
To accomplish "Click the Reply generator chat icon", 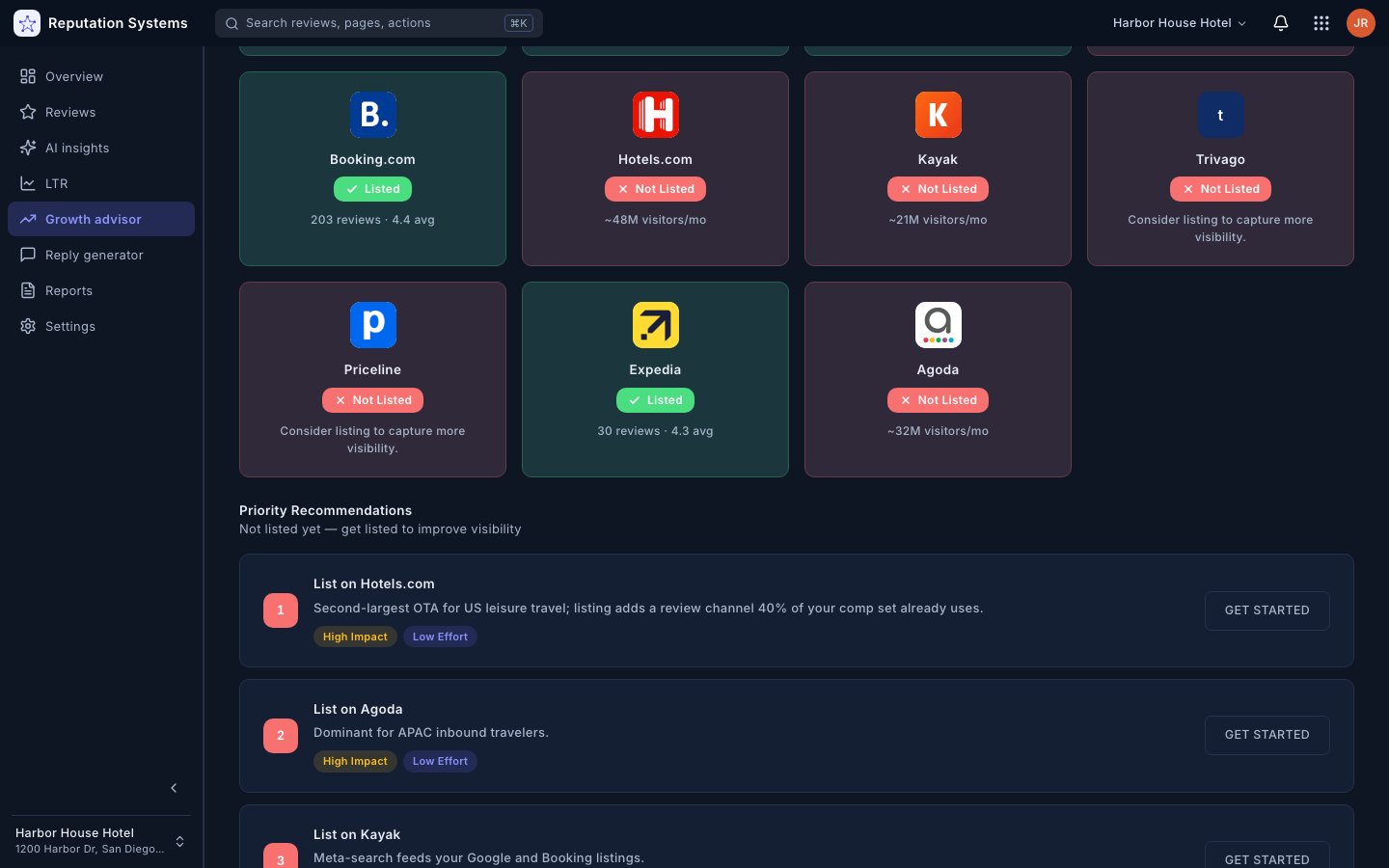I will [28, 255].
